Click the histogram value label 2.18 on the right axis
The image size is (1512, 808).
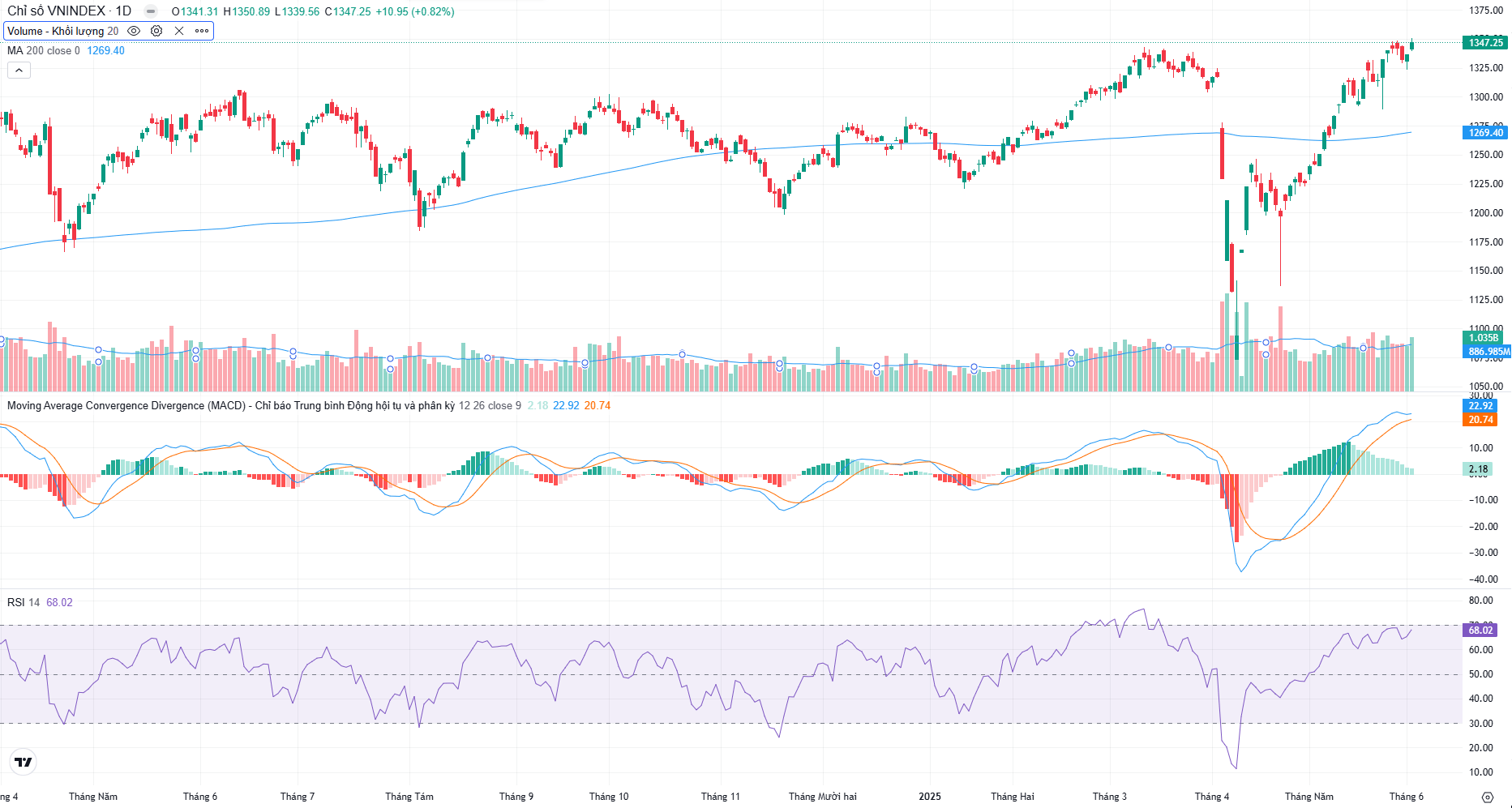coord(1479,469)
